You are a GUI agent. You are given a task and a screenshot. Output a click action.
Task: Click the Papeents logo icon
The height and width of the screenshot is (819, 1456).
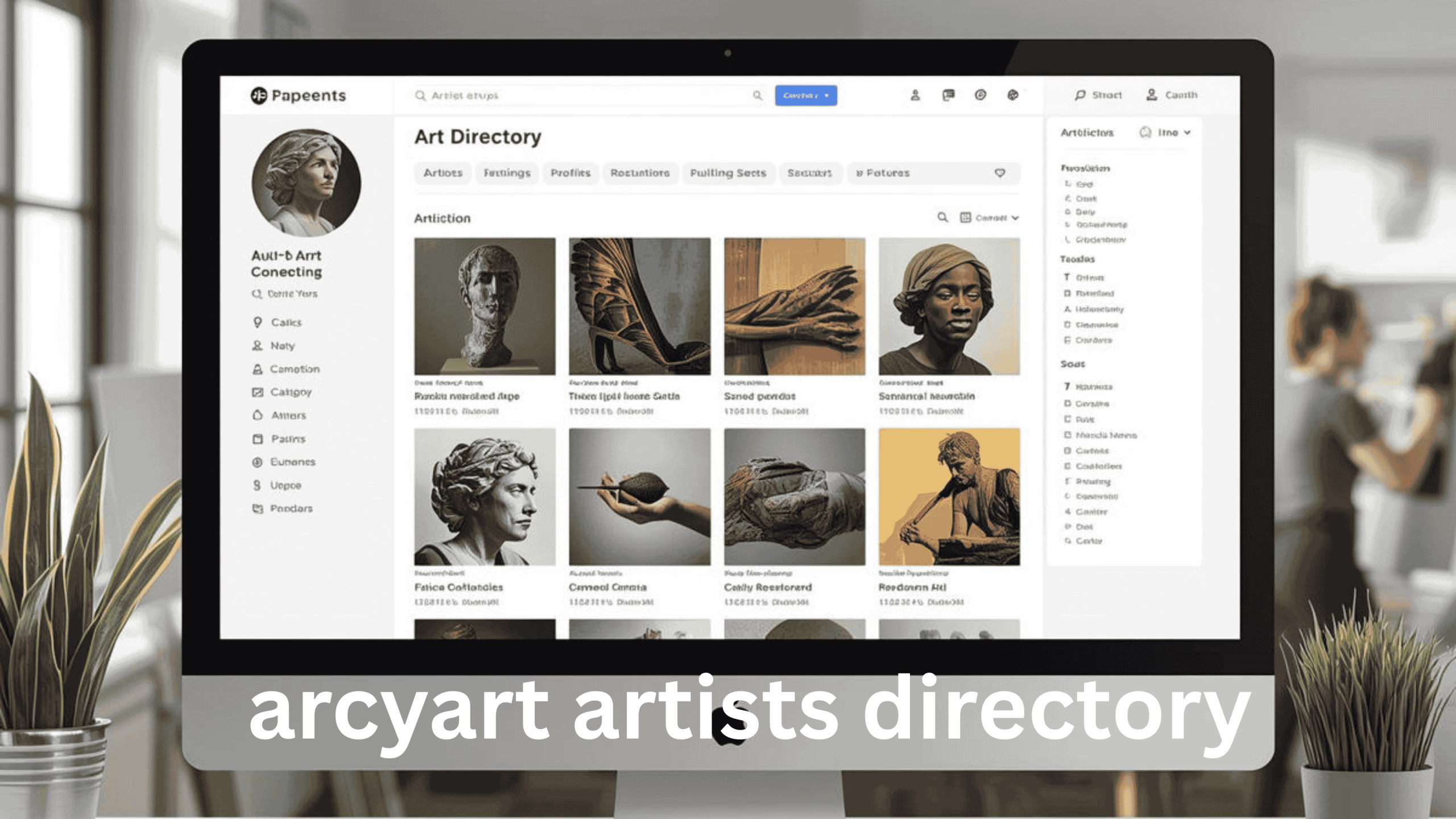pos(259,96)
